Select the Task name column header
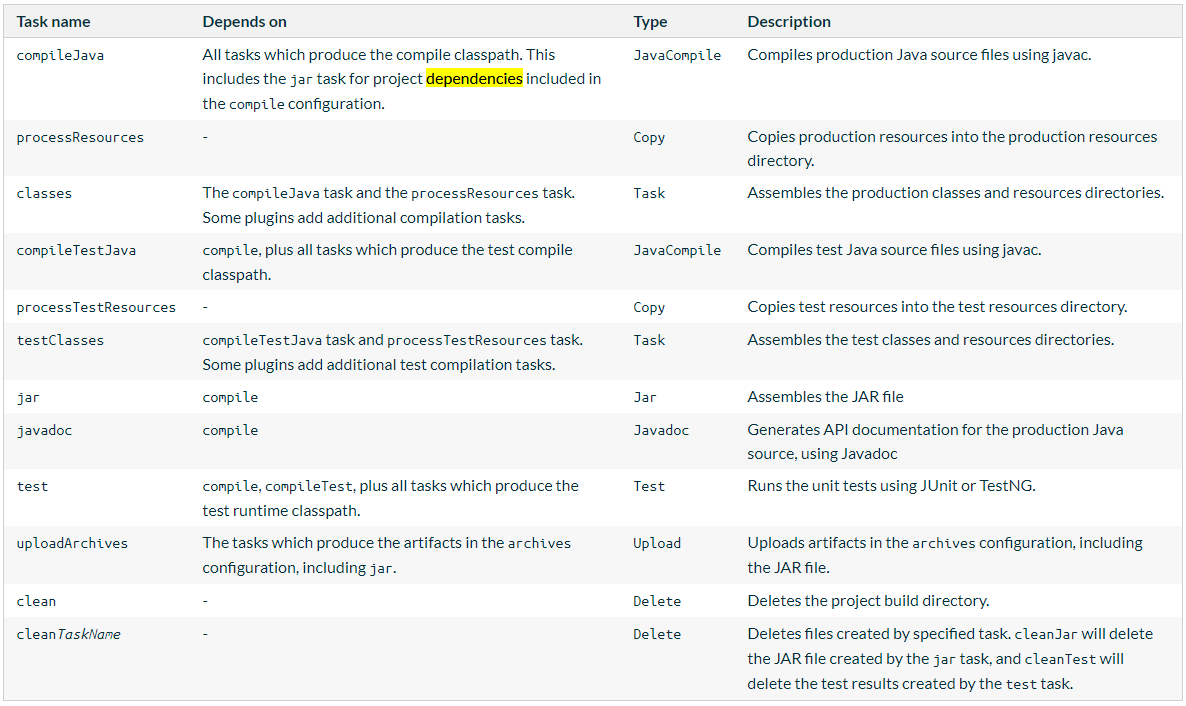 click(x=52, y=21)
